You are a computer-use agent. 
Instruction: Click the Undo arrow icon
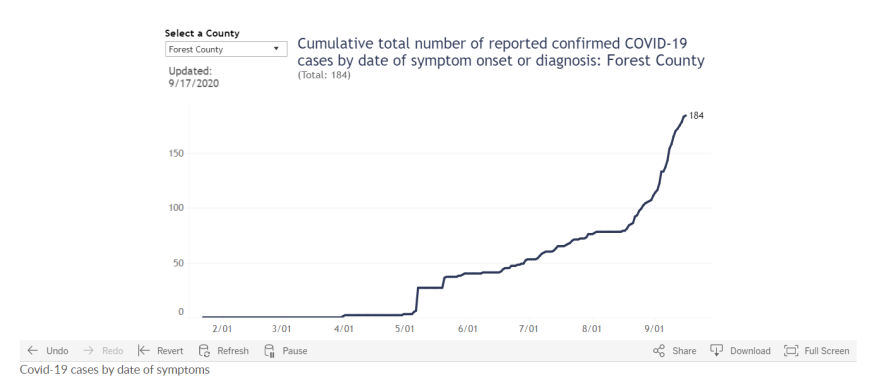pos(33,351)
